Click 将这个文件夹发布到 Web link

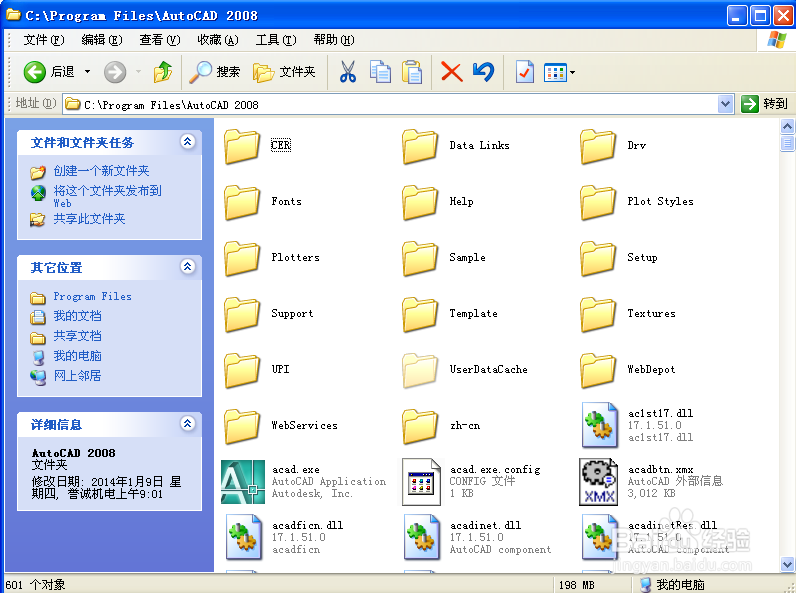108,196
